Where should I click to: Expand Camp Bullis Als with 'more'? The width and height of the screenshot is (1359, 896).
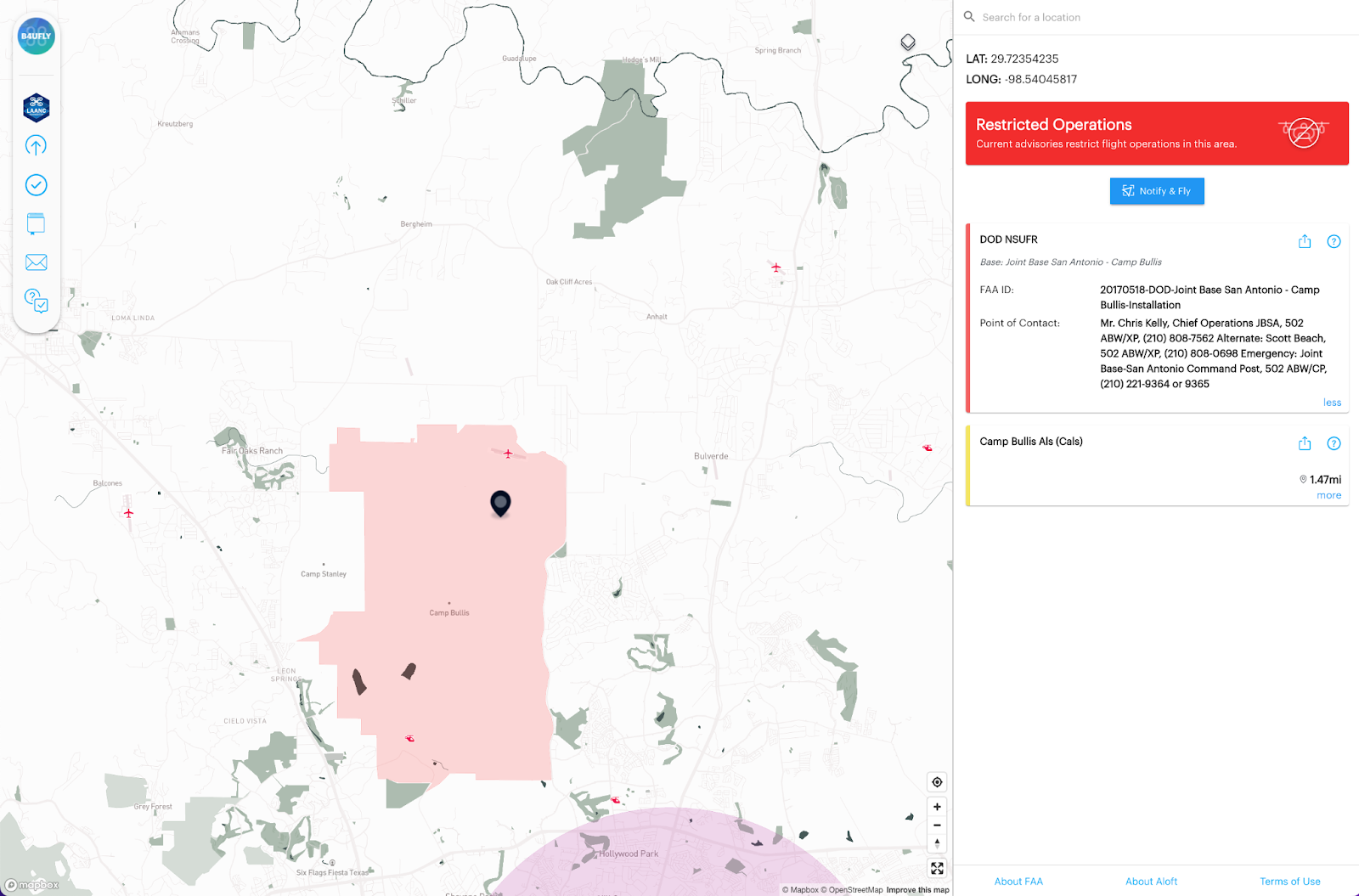[1328, 495]
